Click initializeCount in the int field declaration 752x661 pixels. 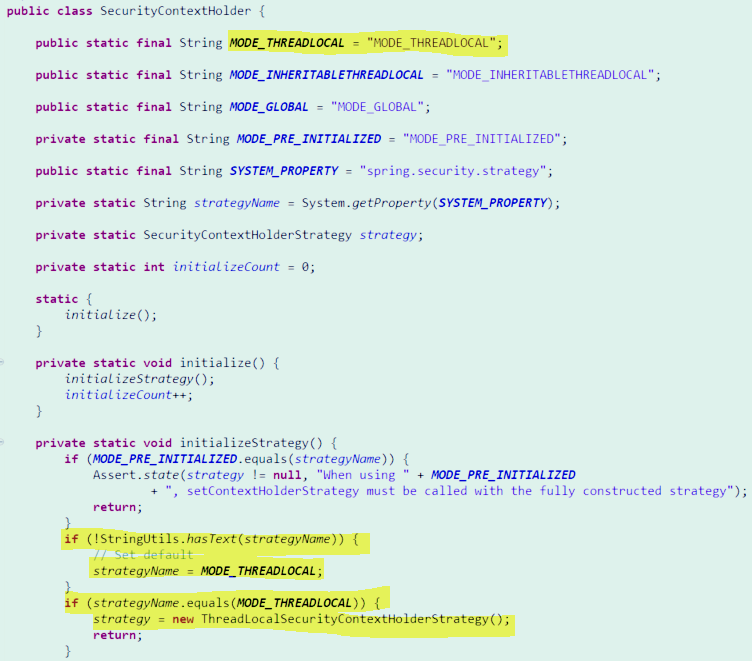225,267
